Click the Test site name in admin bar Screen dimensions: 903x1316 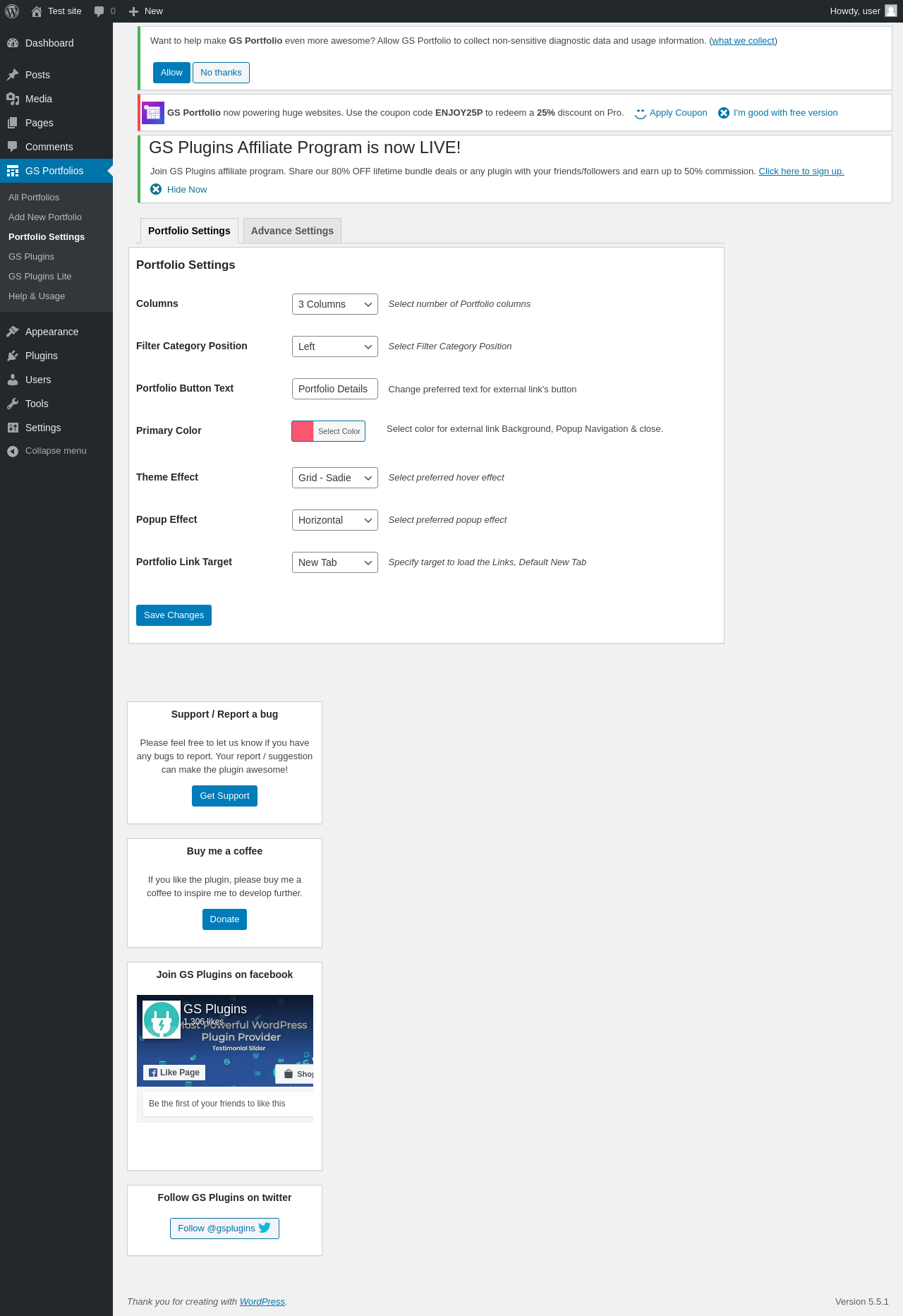(65, 11)
